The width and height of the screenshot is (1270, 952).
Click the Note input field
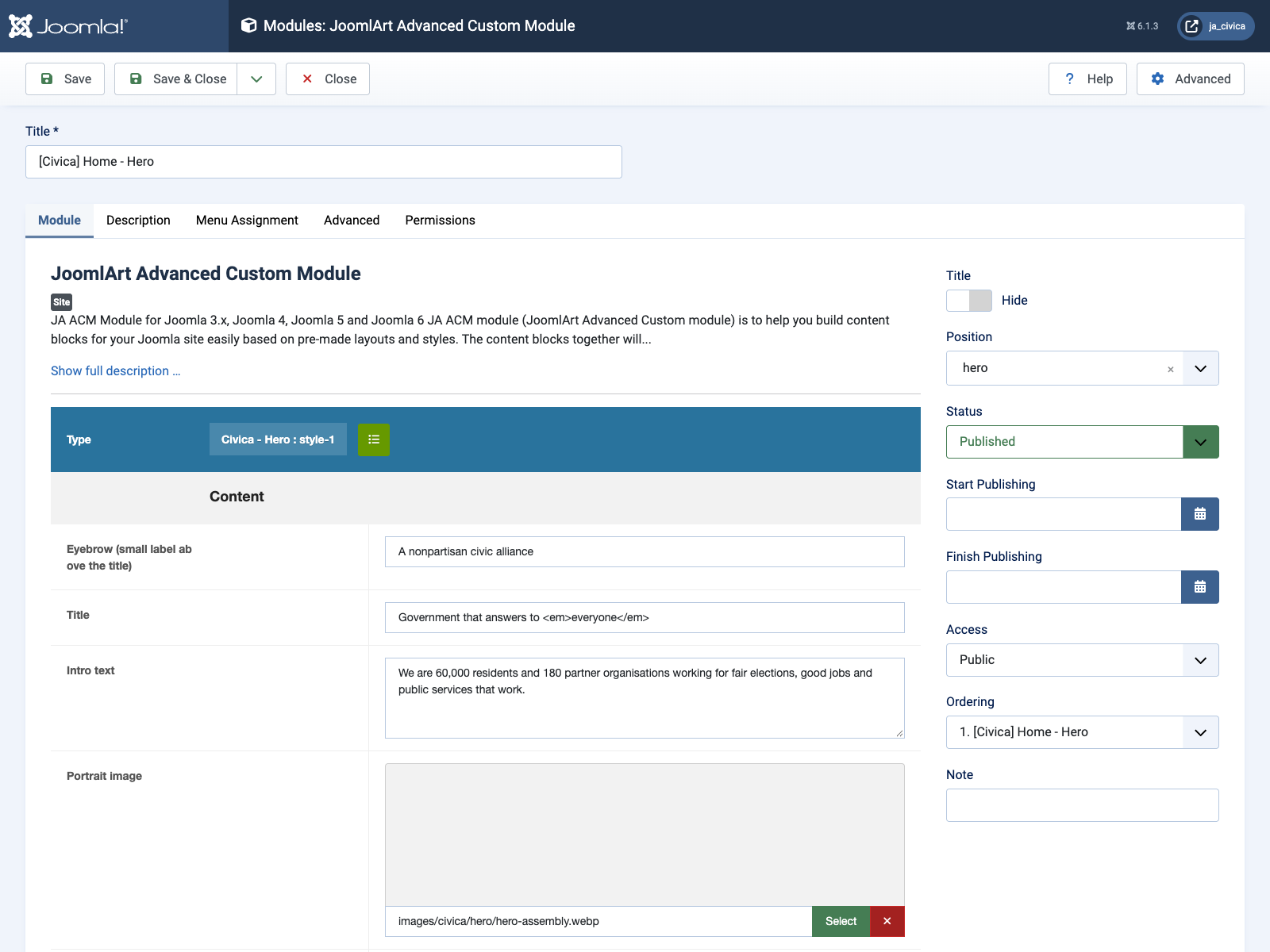pyautogui.click(x=1083, y=805)
